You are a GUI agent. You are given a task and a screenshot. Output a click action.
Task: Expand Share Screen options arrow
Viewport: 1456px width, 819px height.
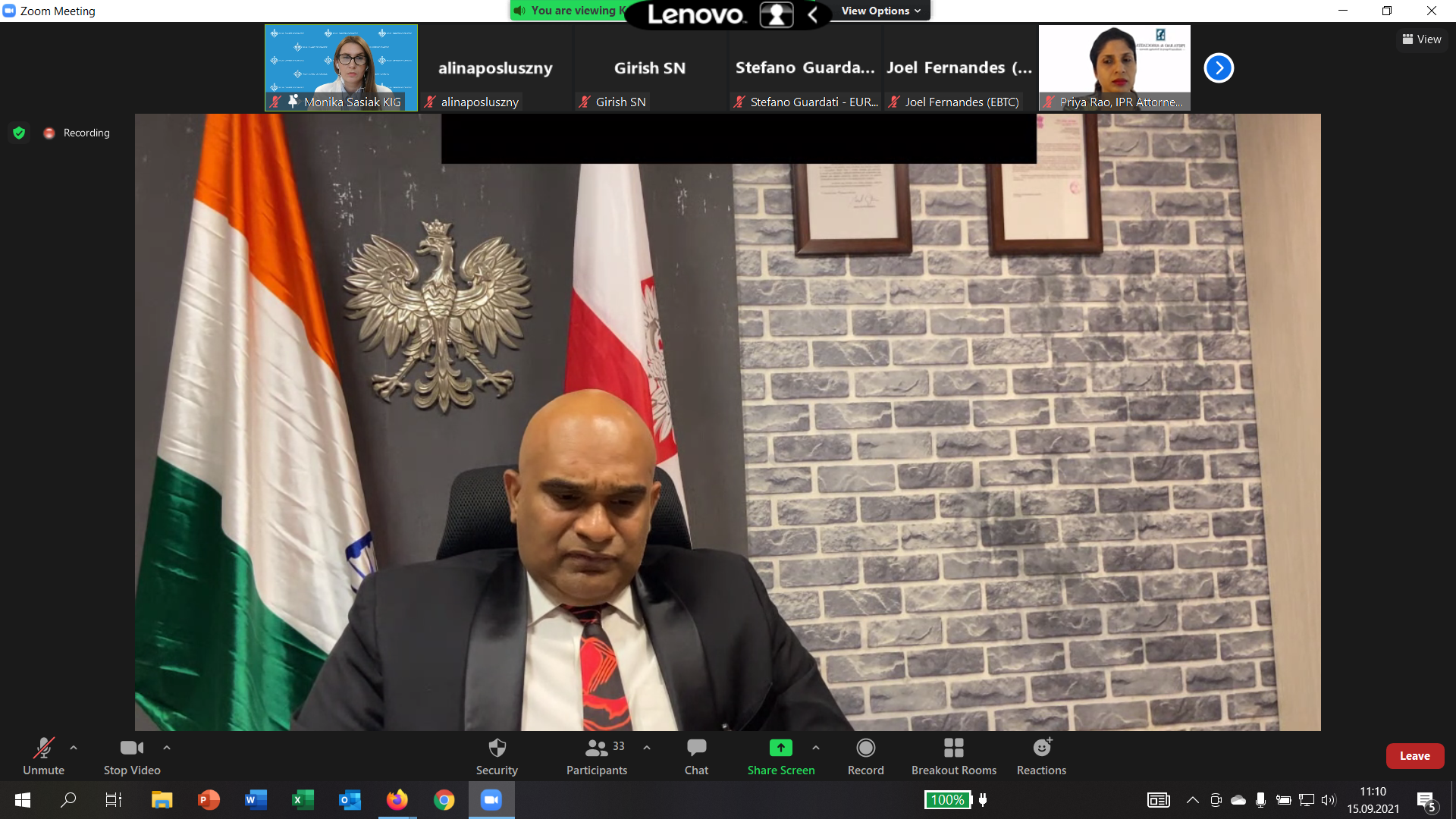pos(816,748)
